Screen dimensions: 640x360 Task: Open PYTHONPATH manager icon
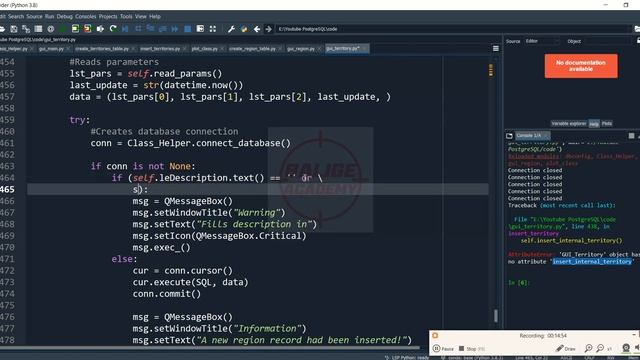(x=244, y=29)
